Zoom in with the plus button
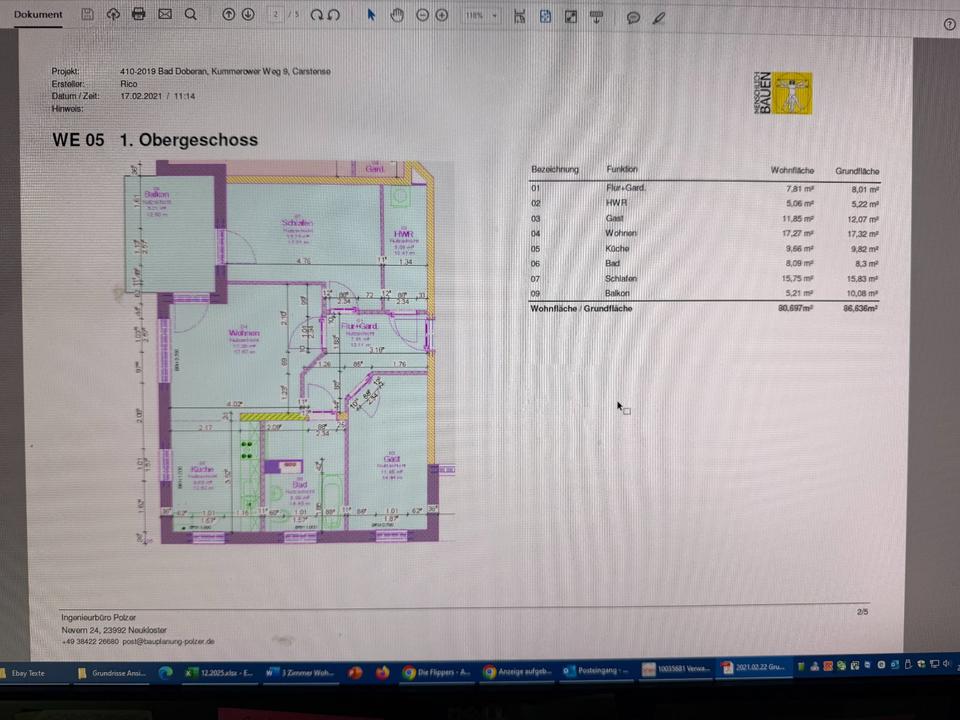The height and width of the screenshot is (720, 960). [441, 15]
